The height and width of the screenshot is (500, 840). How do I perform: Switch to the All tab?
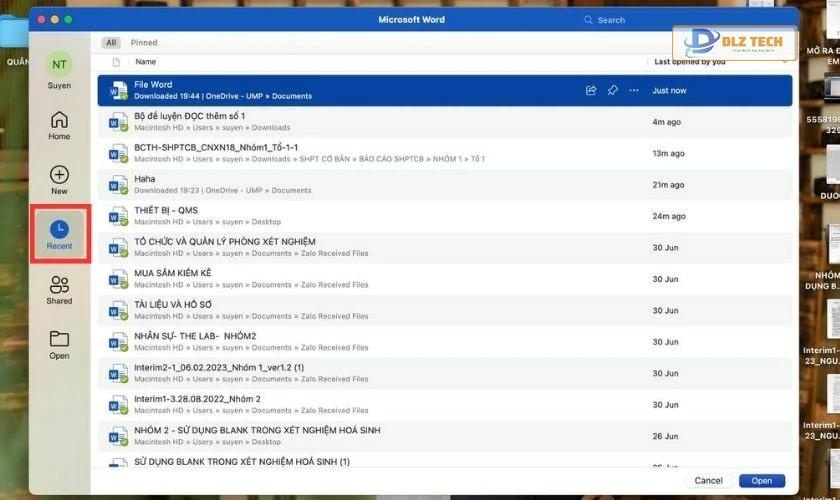tap(111, 42)
